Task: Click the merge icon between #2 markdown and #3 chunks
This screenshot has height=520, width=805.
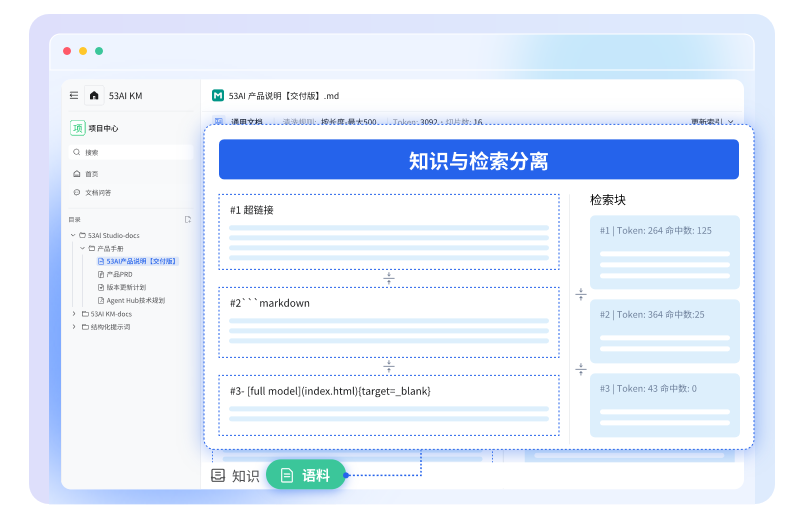Action: coord(389,366)
